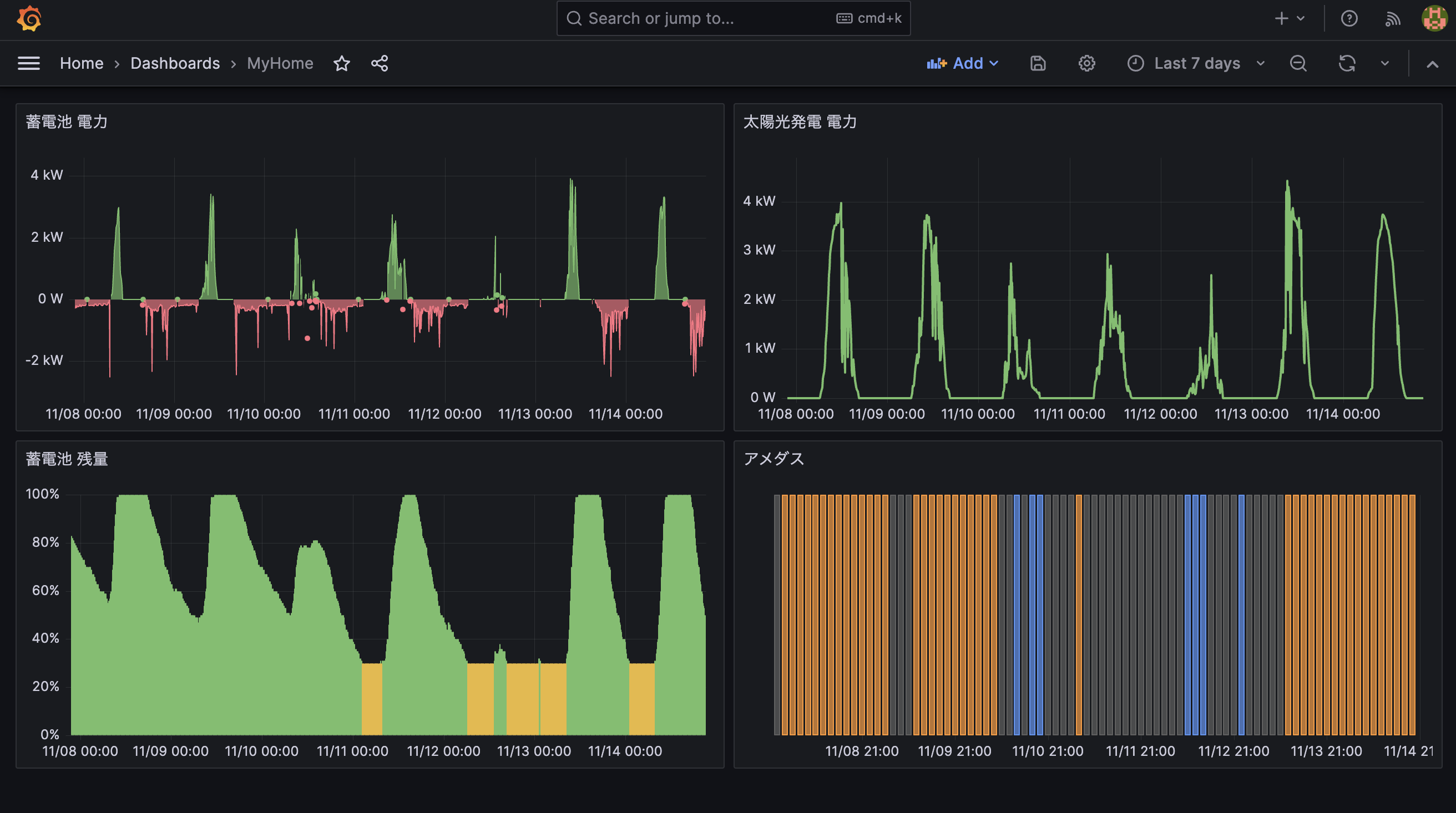This screenshot has width=1456, height=813.
Task: Click the 太陽光発電 電力 panel title
Action: click(800, 121)
